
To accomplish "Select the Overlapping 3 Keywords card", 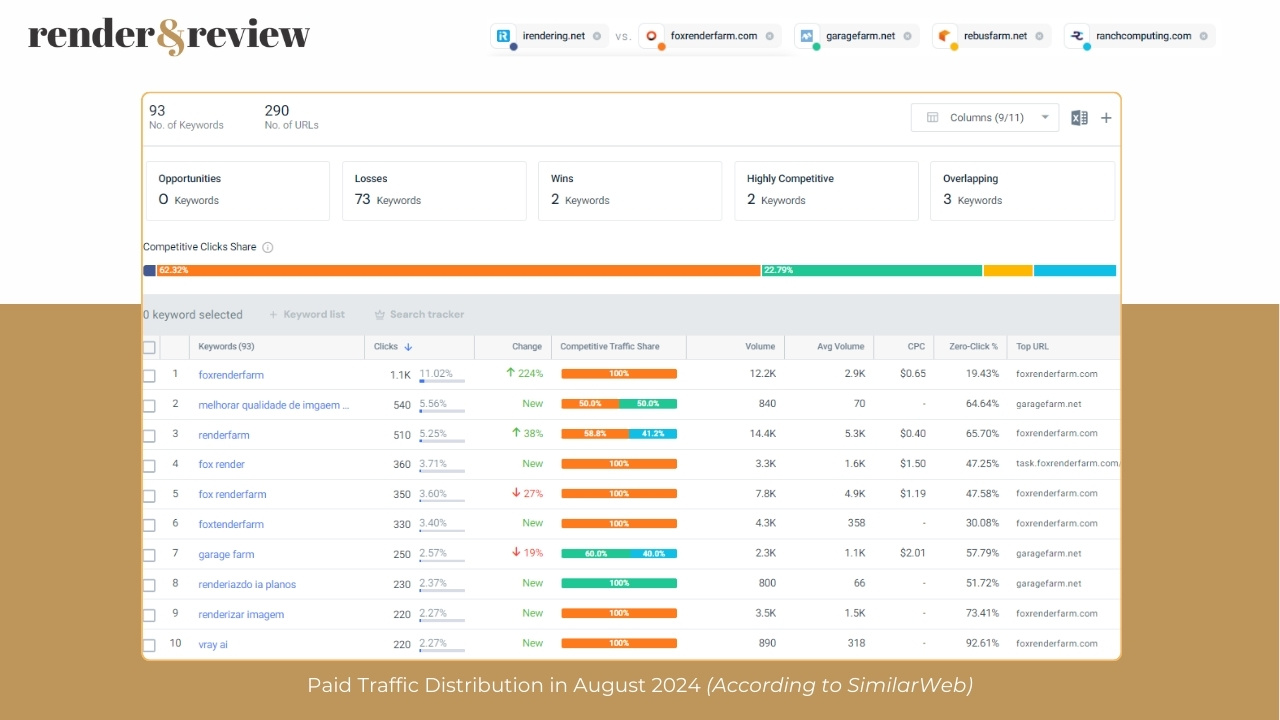I will point(1022,190).
